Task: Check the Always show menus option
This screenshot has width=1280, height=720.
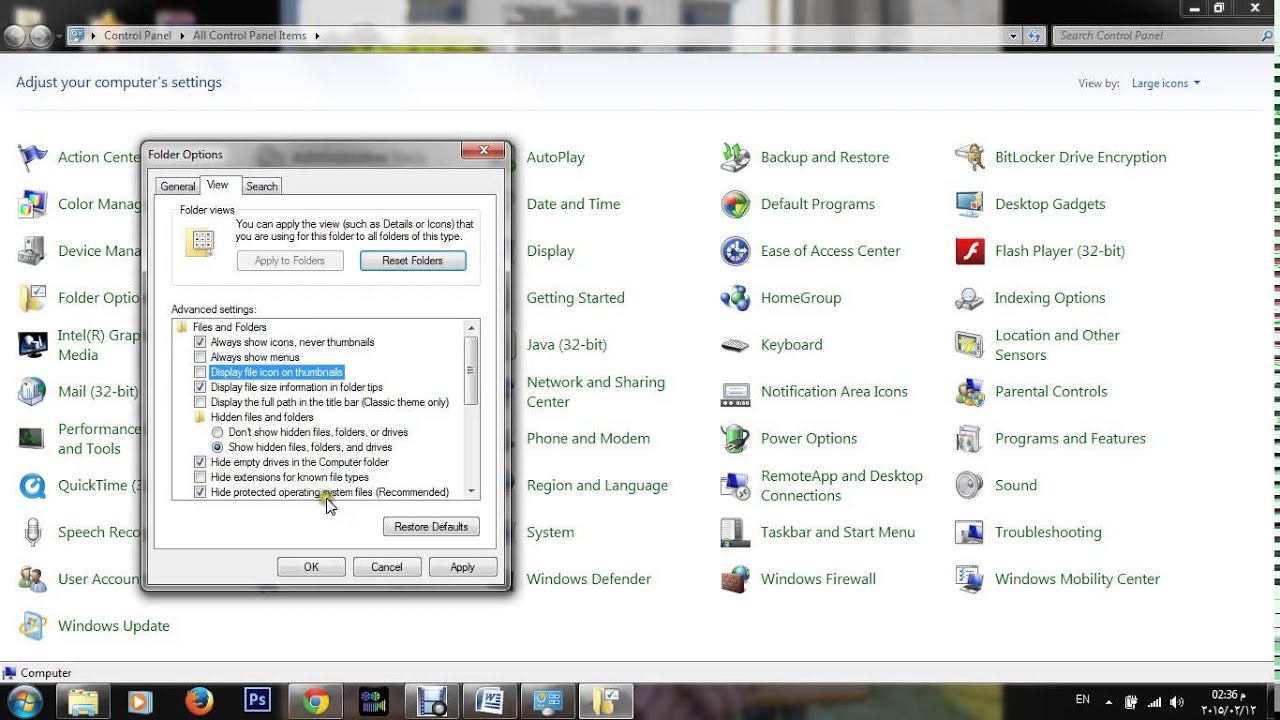Action: 201,357
